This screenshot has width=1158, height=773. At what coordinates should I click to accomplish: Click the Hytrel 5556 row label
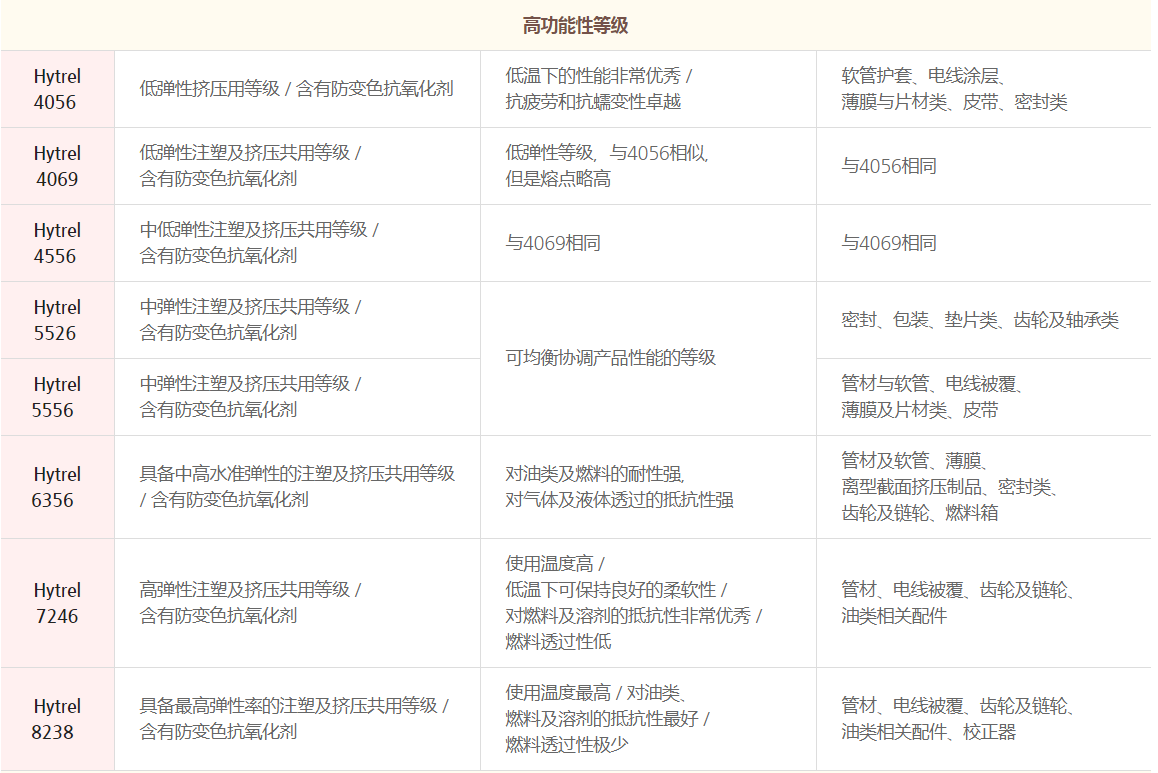coord(57,397)
